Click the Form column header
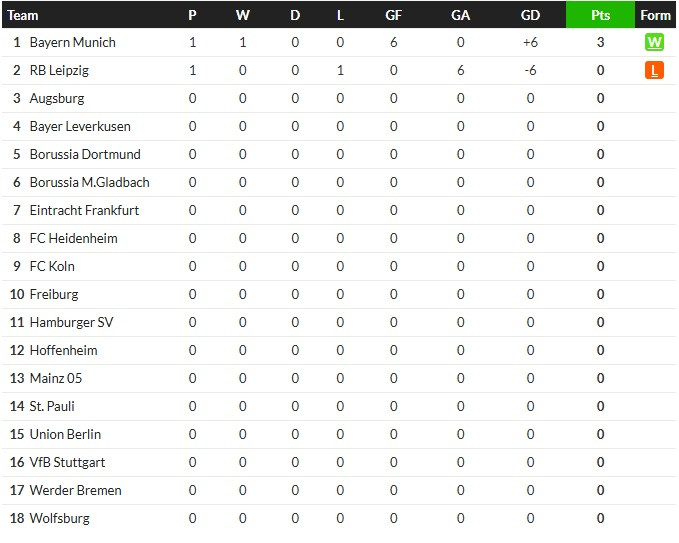This screenshot has width=679, height=543. 655,15
